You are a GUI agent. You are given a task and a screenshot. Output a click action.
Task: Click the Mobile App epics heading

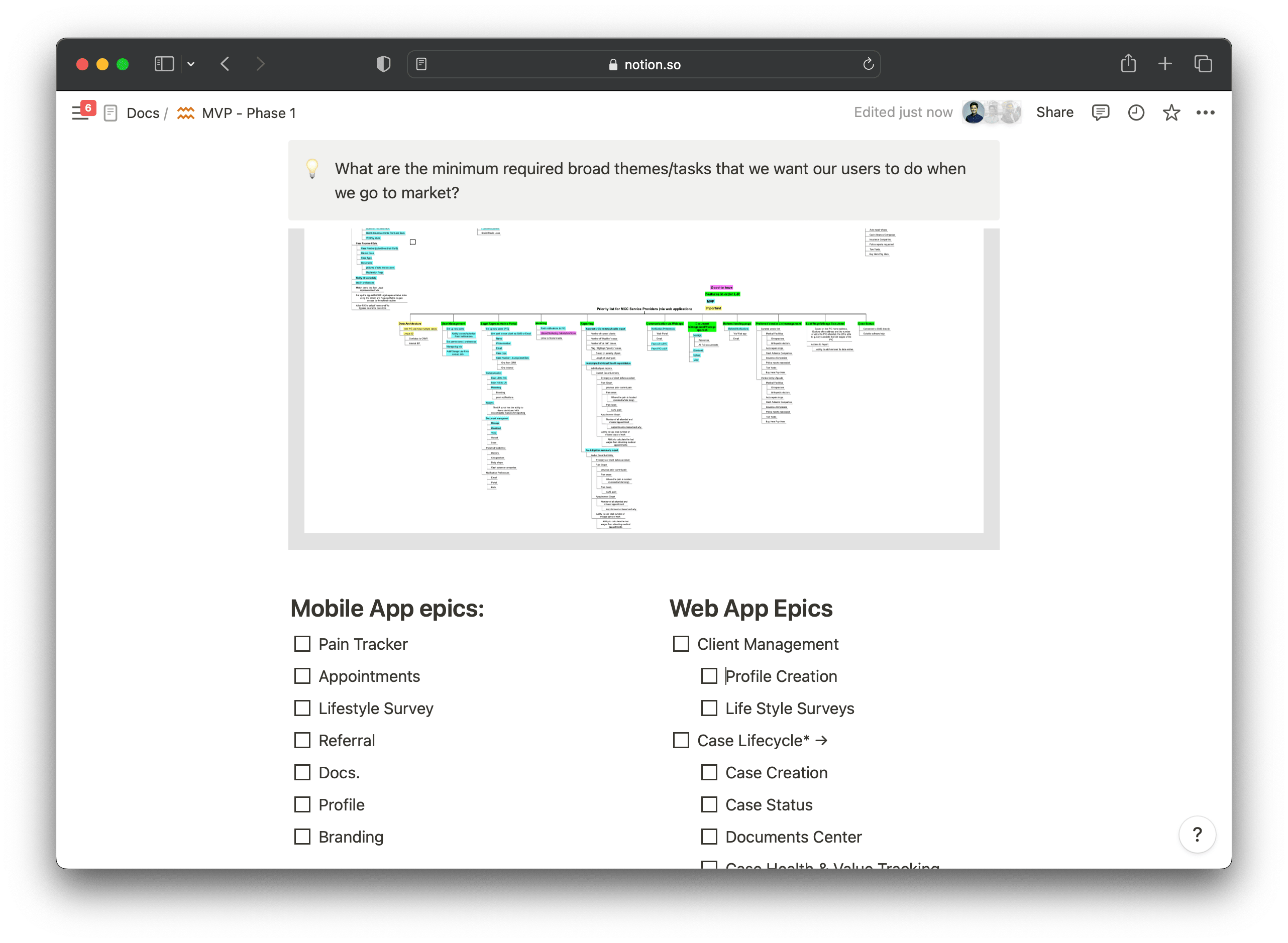[x=387, y=609]
